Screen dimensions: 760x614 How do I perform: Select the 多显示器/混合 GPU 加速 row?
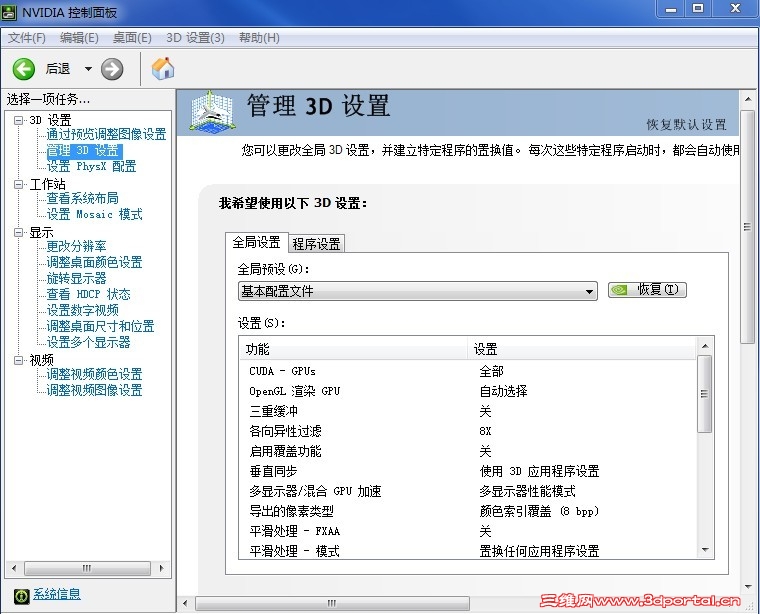(x=468, y=491)
